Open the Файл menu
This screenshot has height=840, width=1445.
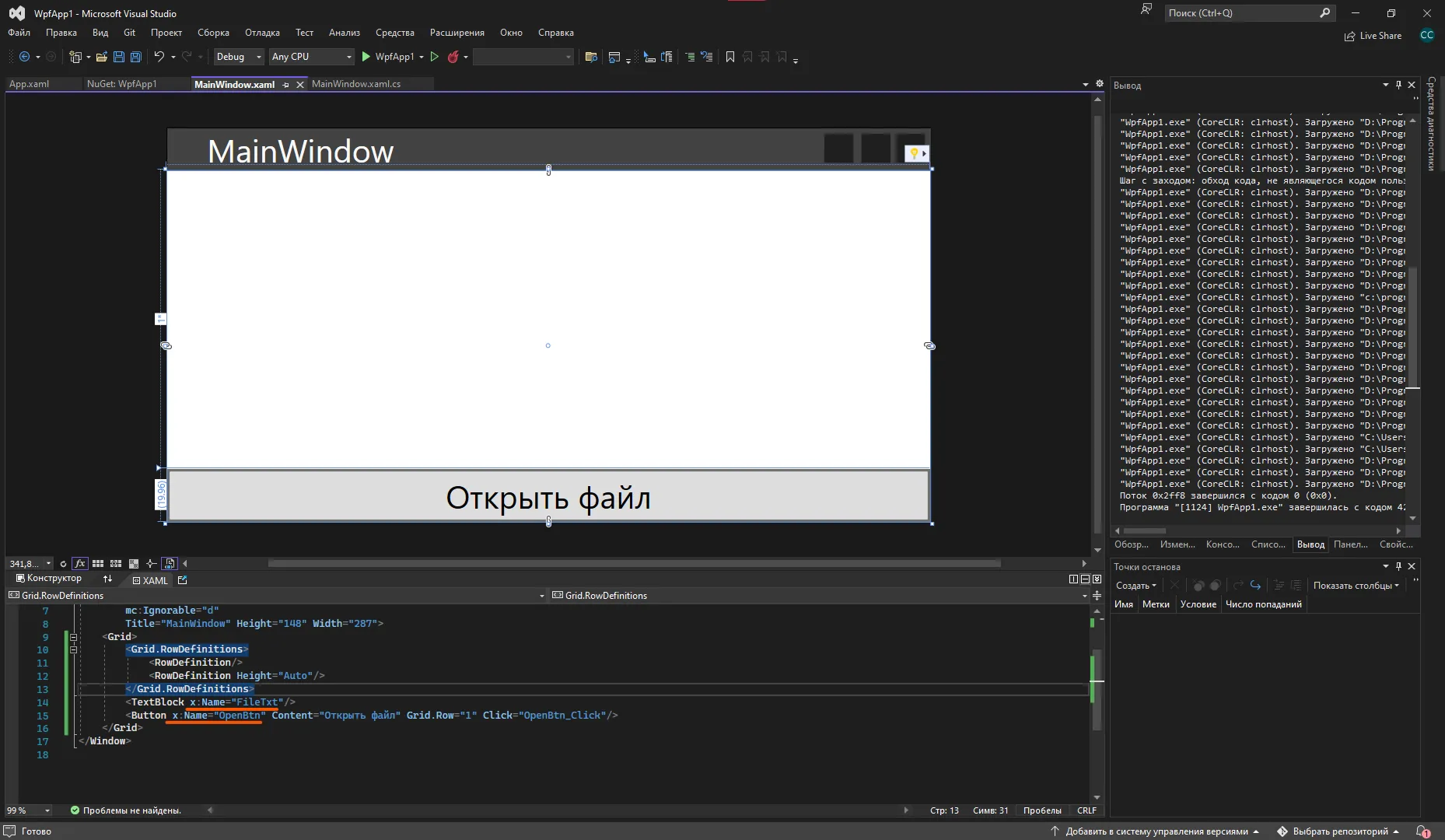click(19, 33)
